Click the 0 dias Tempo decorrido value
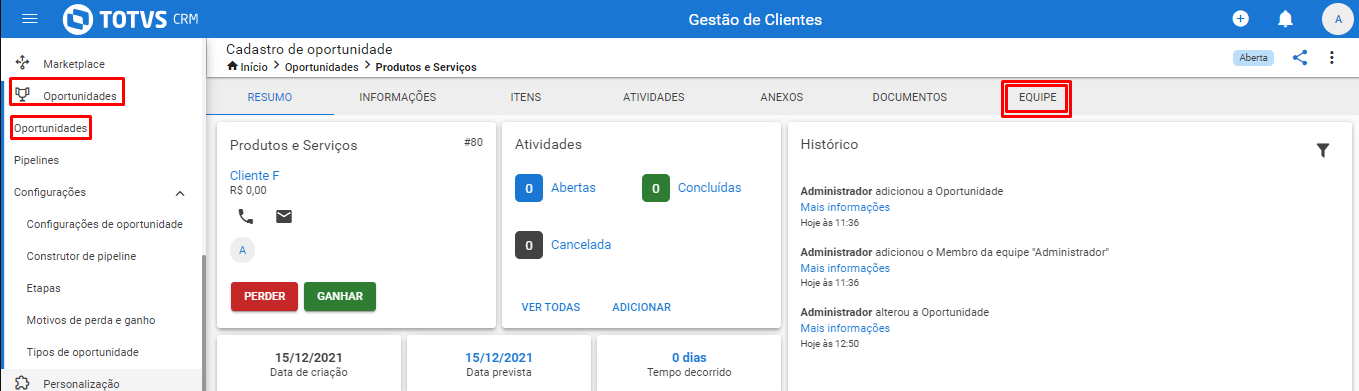The image size is (1359, 391). tap(688, 357)
